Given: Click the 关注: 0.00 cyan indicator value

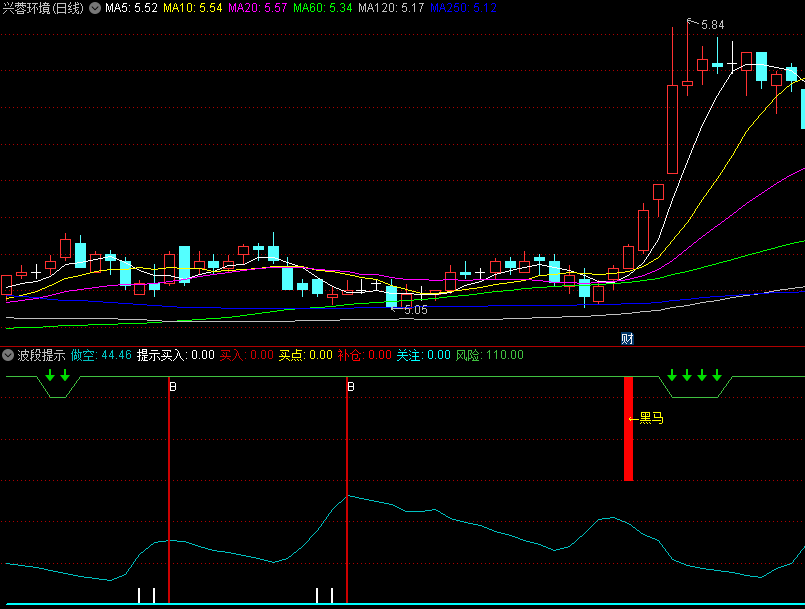Looking at the screenshot, I should (424, 355).
